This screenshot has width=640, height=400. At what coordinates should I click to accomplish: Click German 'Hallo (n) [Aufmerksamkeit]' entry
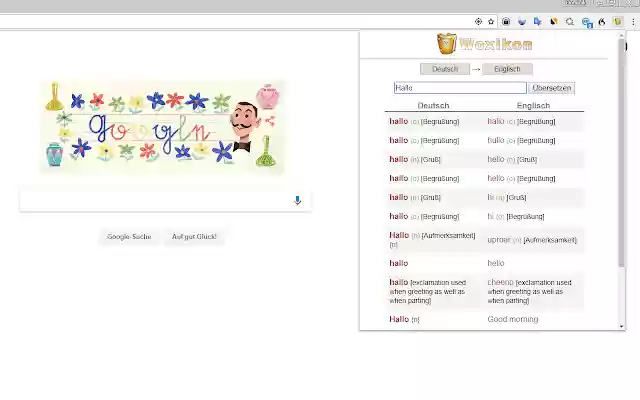point(432,240)
